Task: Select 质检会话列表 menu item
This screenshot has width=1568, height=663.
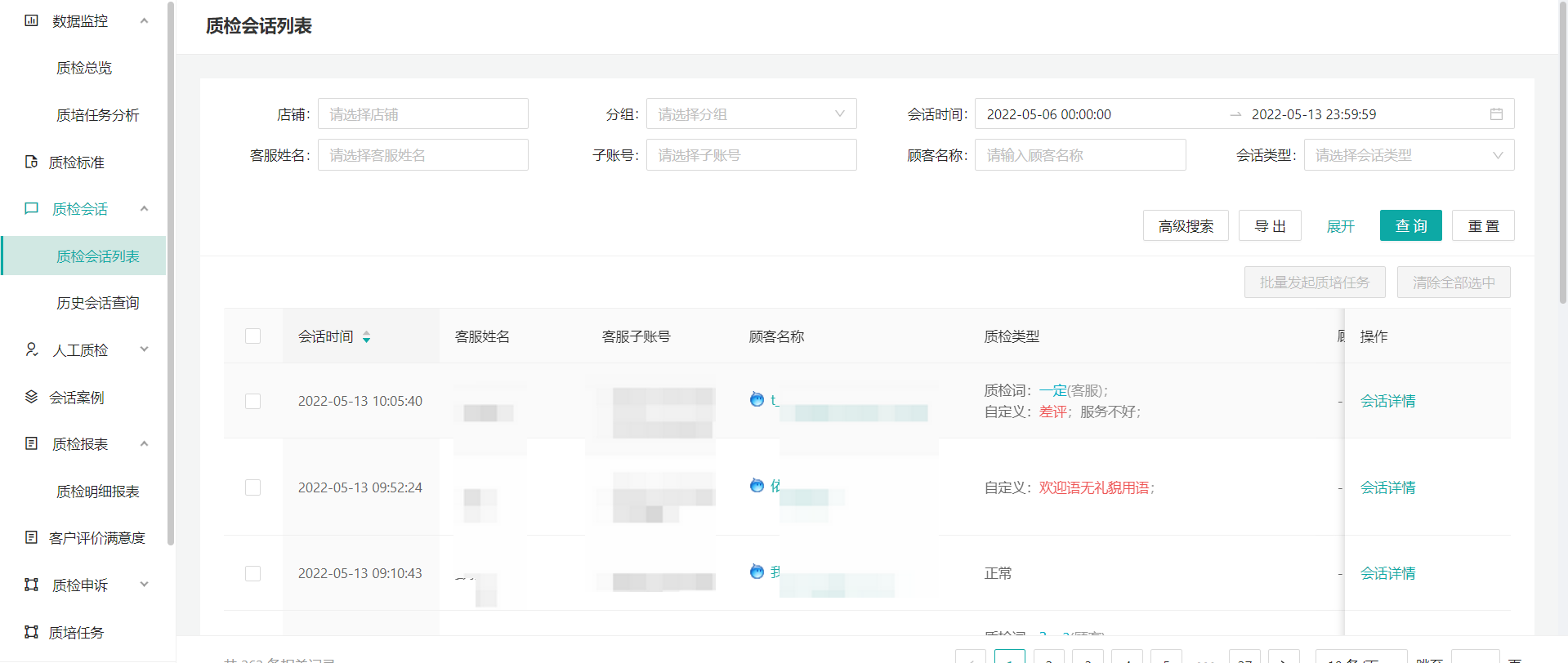Action: pos(83,256)
